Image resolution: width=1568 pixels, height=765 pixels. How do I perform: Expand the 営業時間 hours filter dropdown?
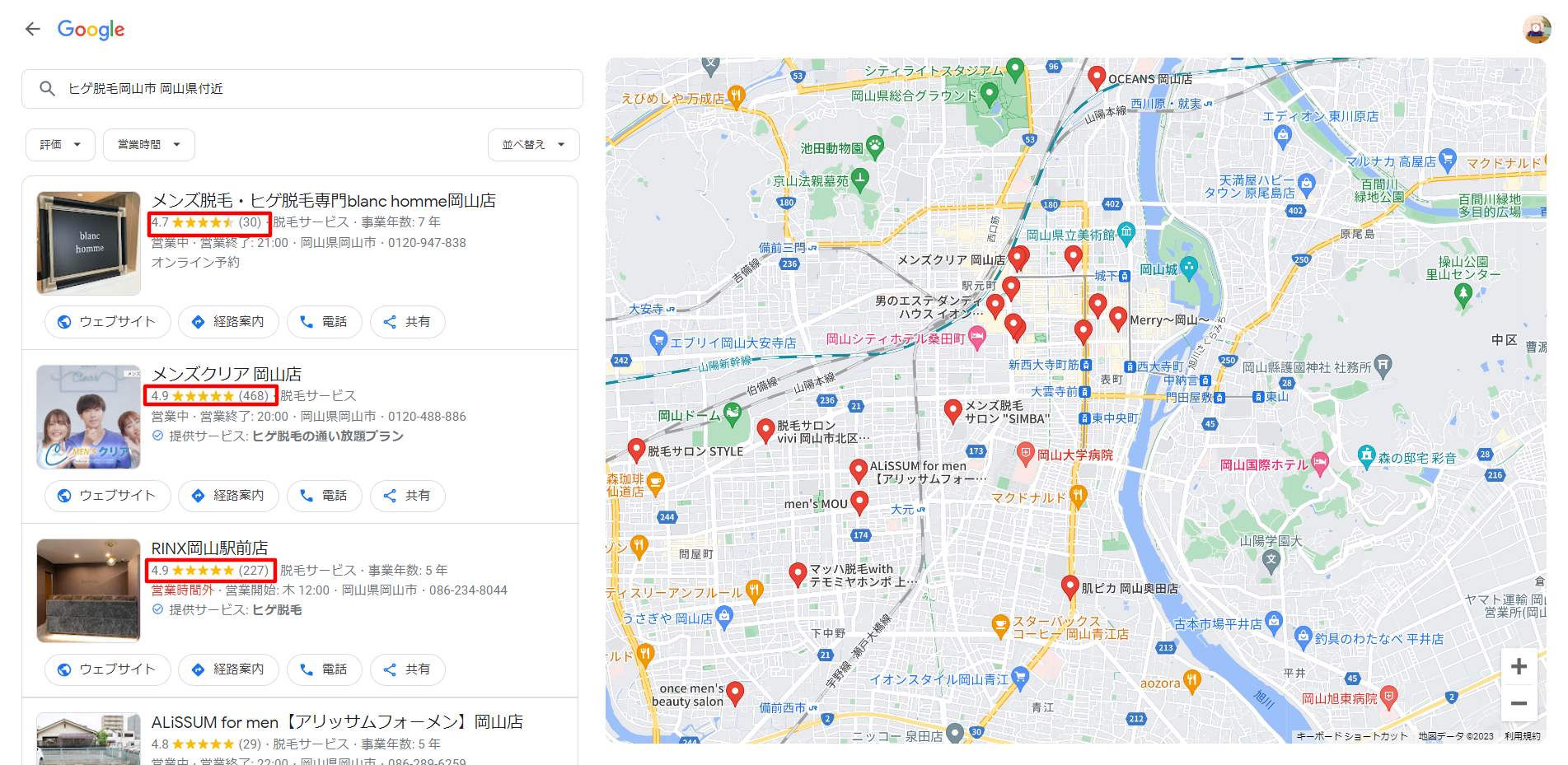(x=148, y=145)
